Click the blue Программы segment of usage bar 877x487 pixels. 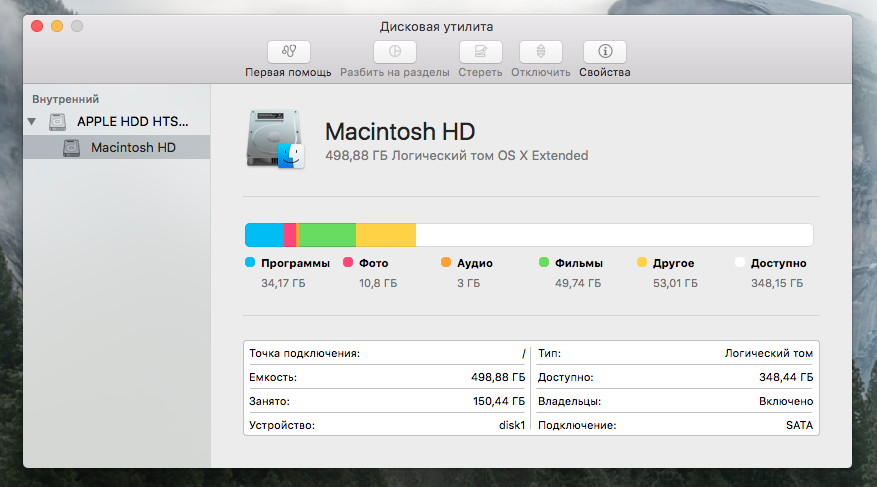point(264,235)
